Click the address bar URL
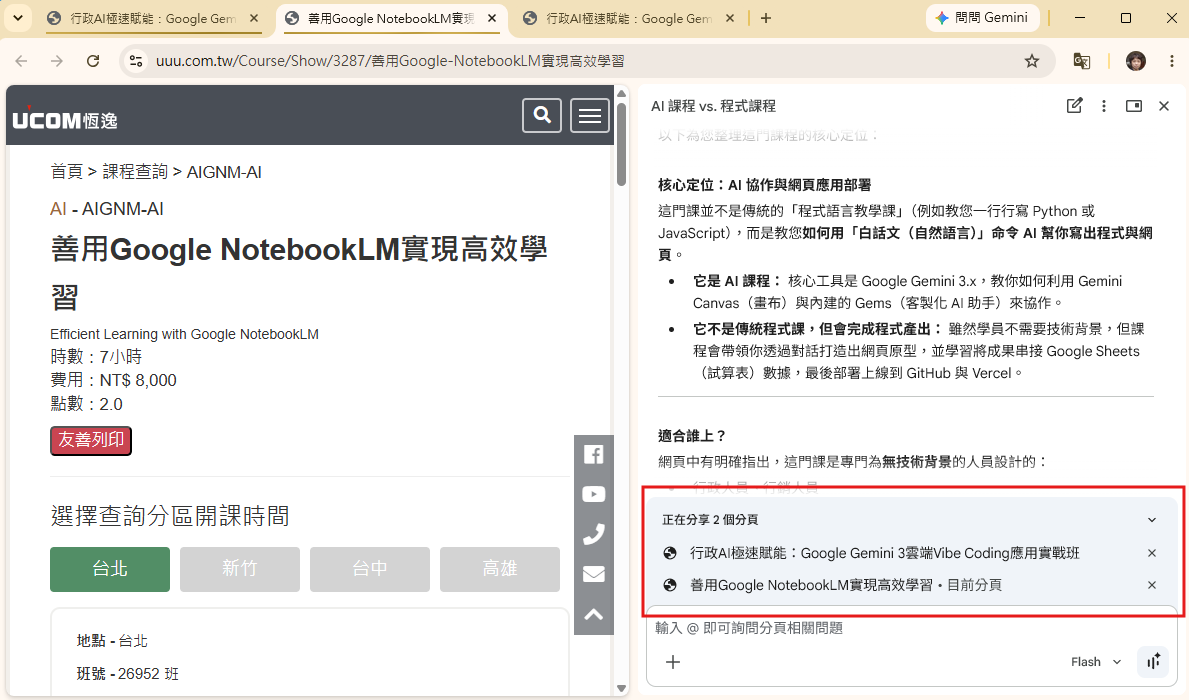Image resolution: width=1189 pixels, height=700 pixels. [390, 61]
